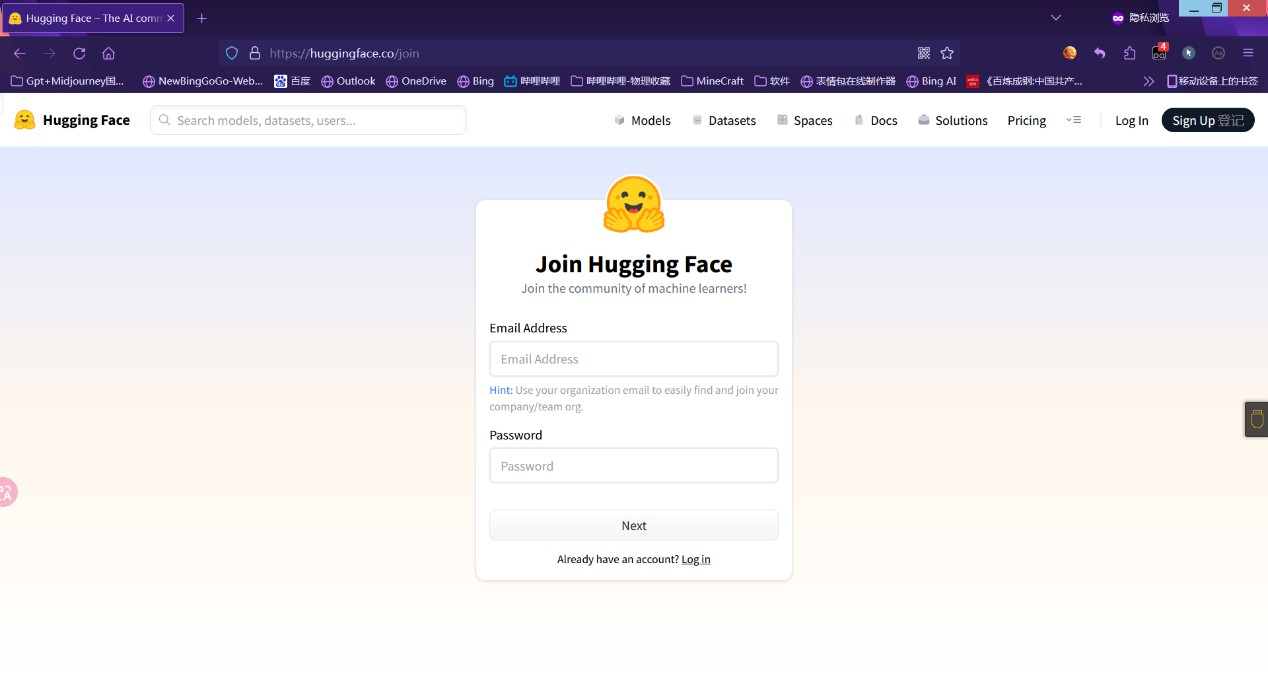Click the private browsing mask indicator
Viewport: 1268px width, 682px height.
[x=1140, y=18]
